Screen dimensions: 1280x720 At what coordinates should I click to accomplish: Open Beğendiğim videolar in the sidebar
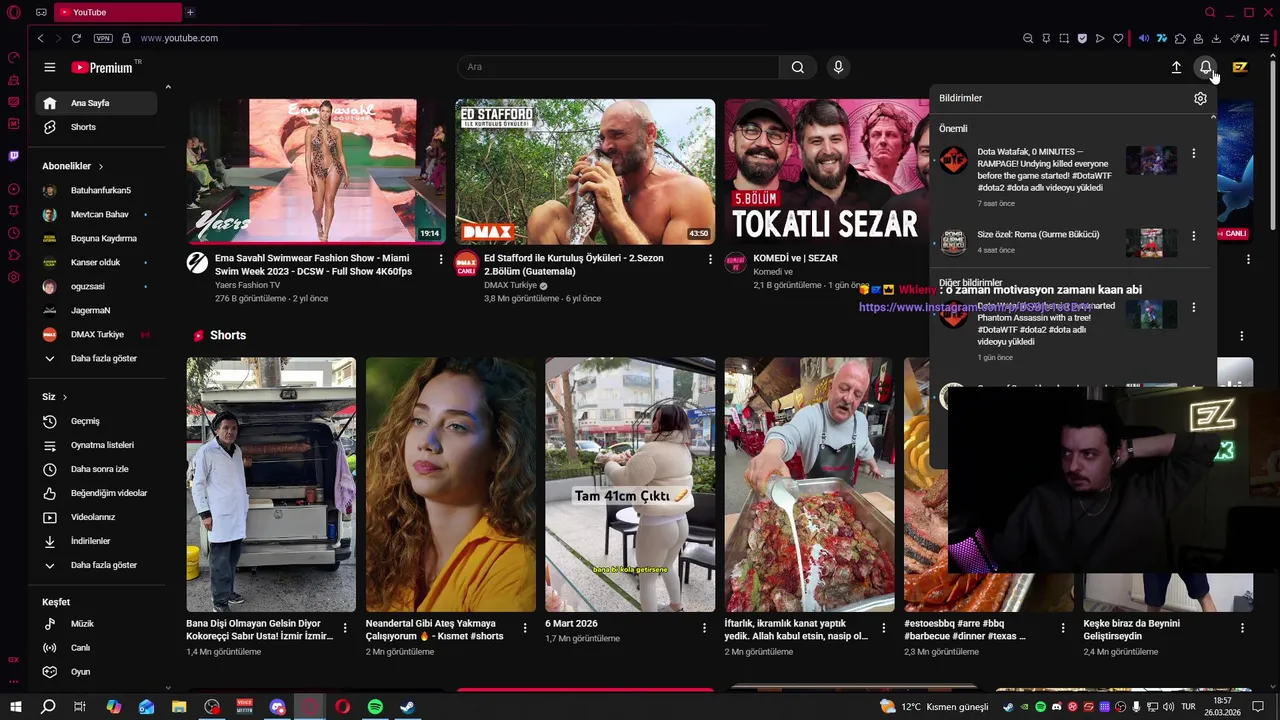tap(96, 493)
